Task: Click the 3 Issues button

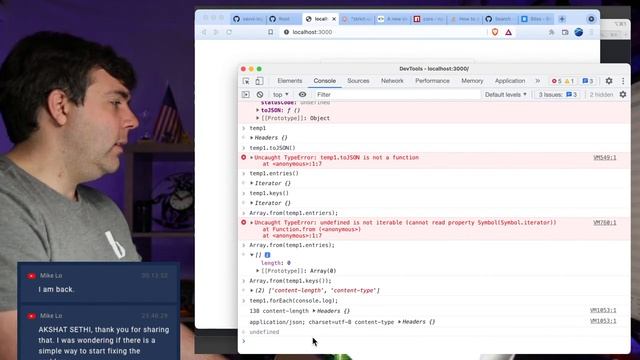Action: 558,94
